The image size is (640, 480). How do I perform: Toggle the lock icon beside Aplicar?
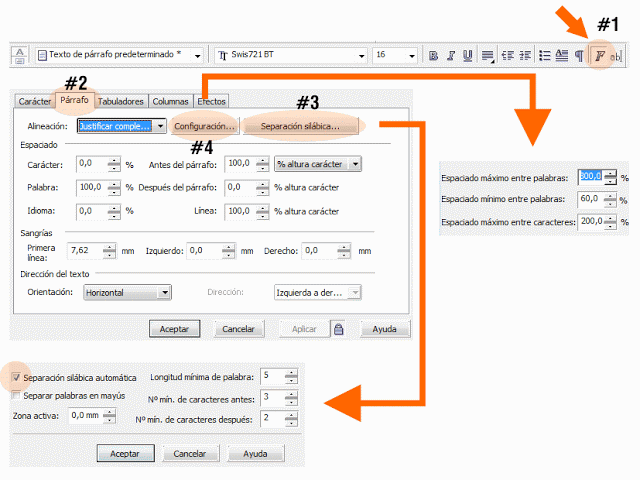[339, 328]
